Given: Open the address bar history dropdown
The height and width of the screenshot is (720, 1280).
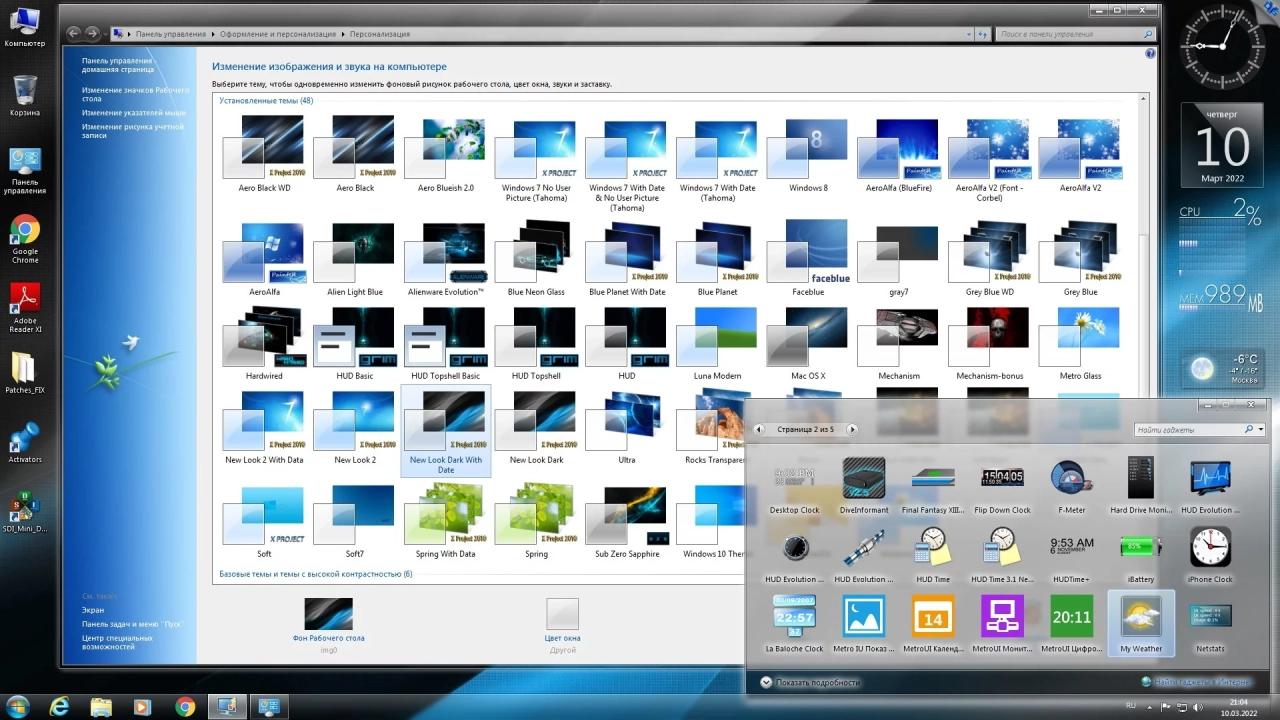Looking at the screenshot, I should pos(967,34).
